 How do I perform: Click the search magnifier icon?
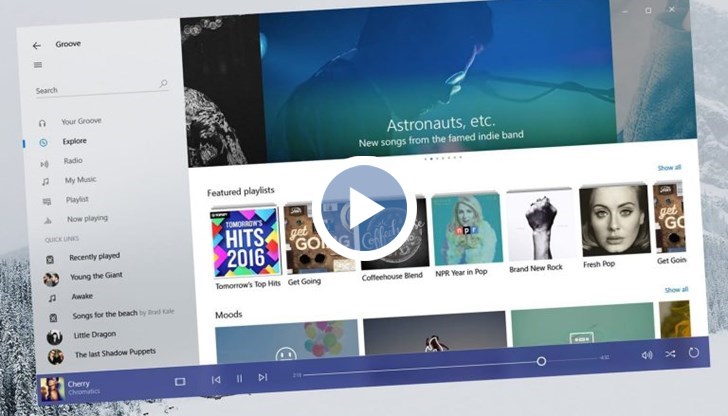coord(163,85)
